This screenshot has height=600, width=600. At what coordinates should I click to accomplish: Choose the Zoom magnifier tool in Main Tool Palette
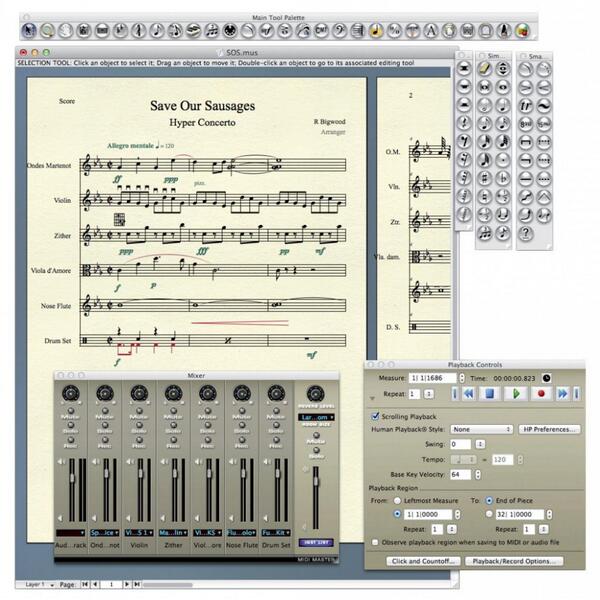[47, 31]
